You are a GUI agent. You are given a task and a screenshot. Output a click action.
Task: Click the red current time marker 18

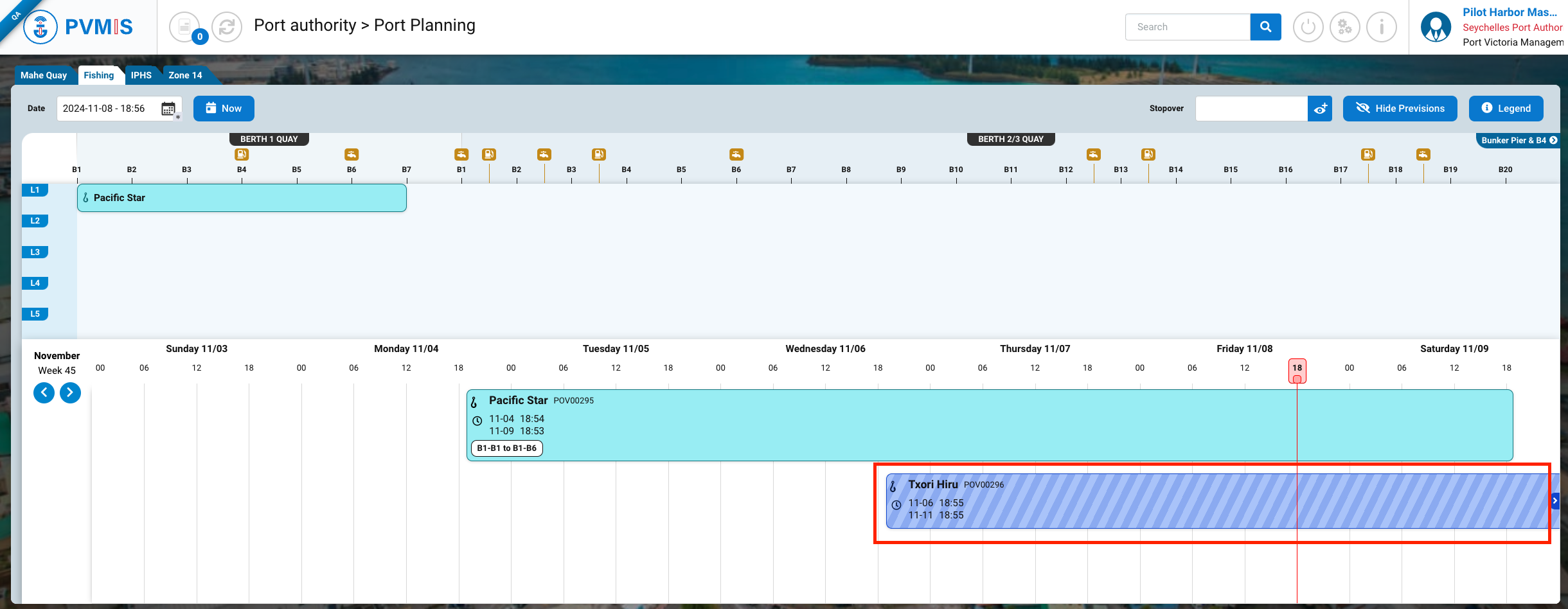(1297, 369)
